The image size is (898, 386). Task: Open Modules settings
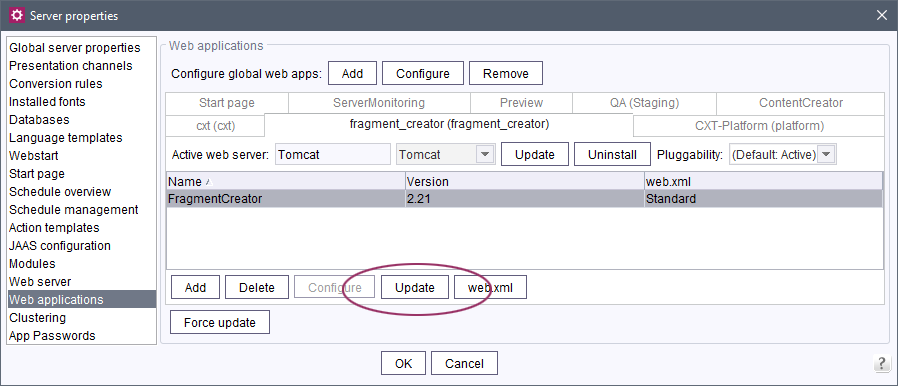81,263
